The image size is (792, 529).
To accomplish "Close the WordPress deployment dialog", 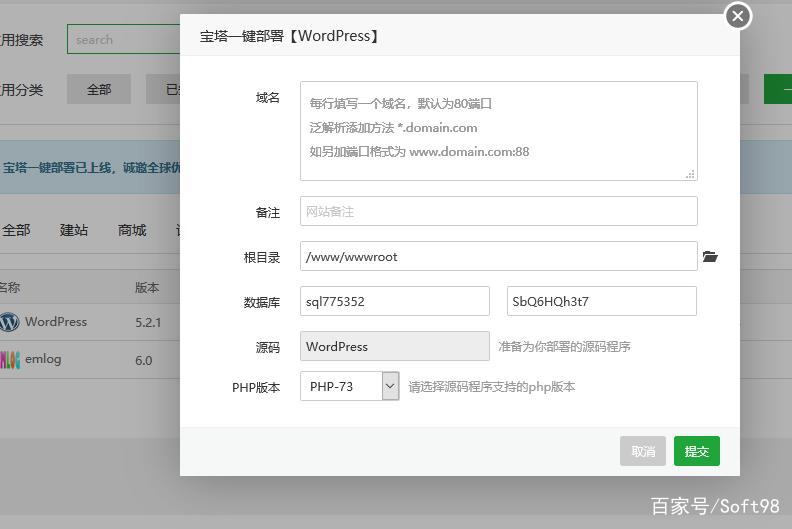I will [738, 16].
